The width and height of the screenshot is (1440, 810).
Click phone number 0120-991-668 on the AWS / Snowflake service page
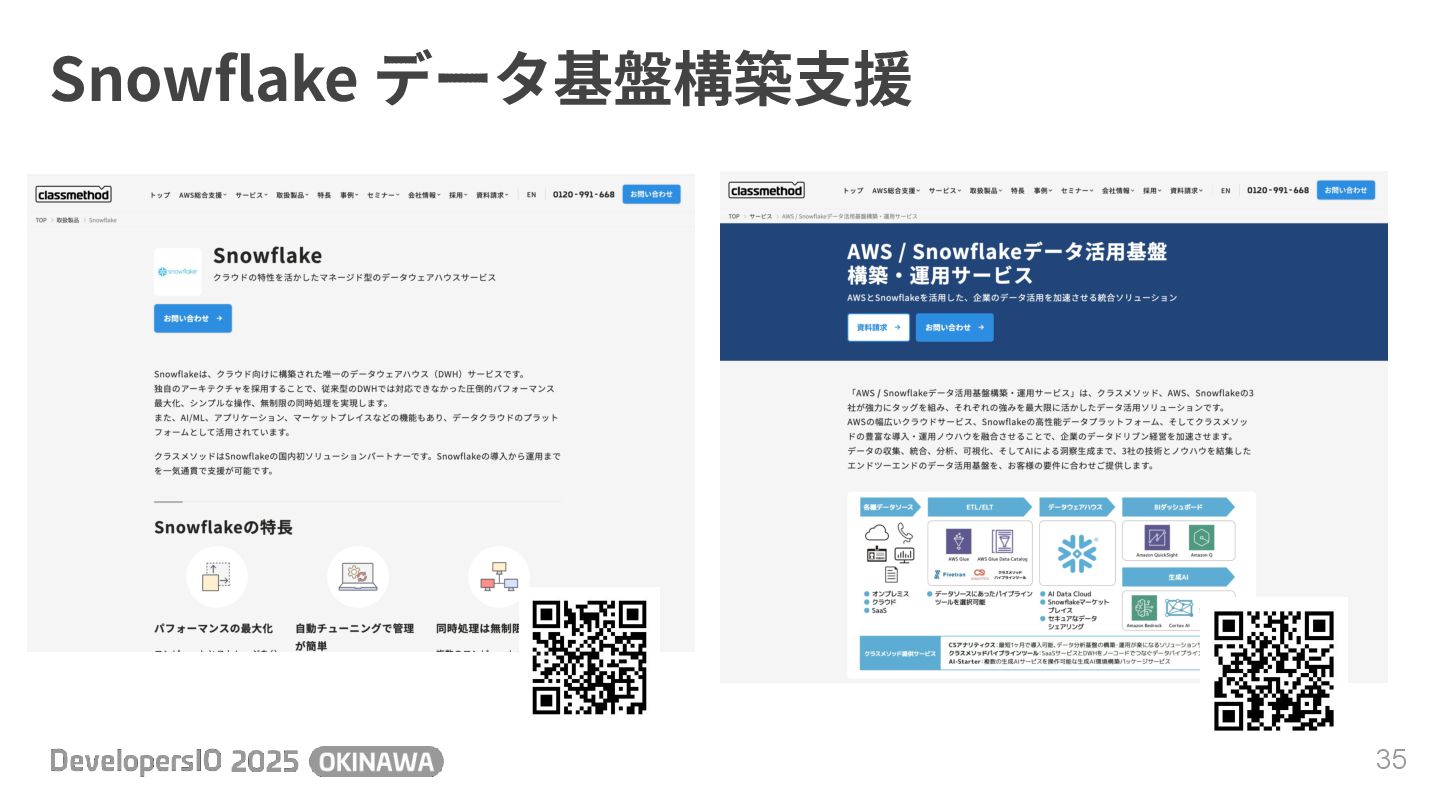[x=1278, y=190]
